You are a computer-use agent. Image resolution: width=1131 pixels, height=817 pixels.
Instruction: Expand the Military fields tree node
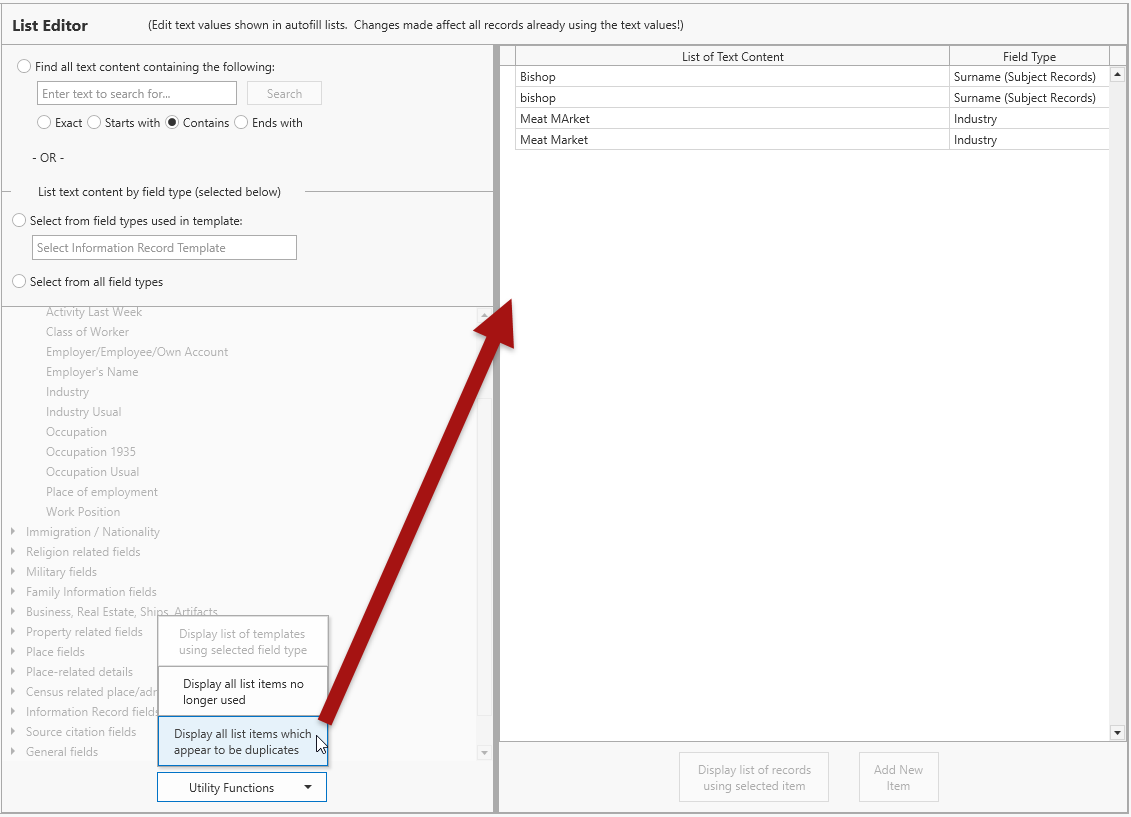[13, 572]
